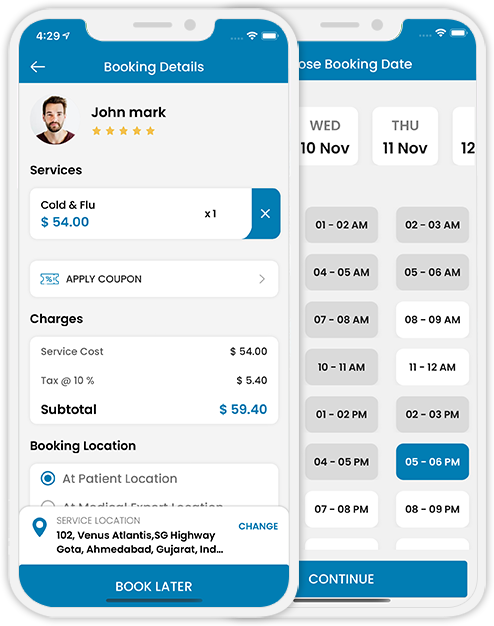Choose the 08 - 09 AM time slot
This screenshot has height=626, width=494.
[432, 319]
